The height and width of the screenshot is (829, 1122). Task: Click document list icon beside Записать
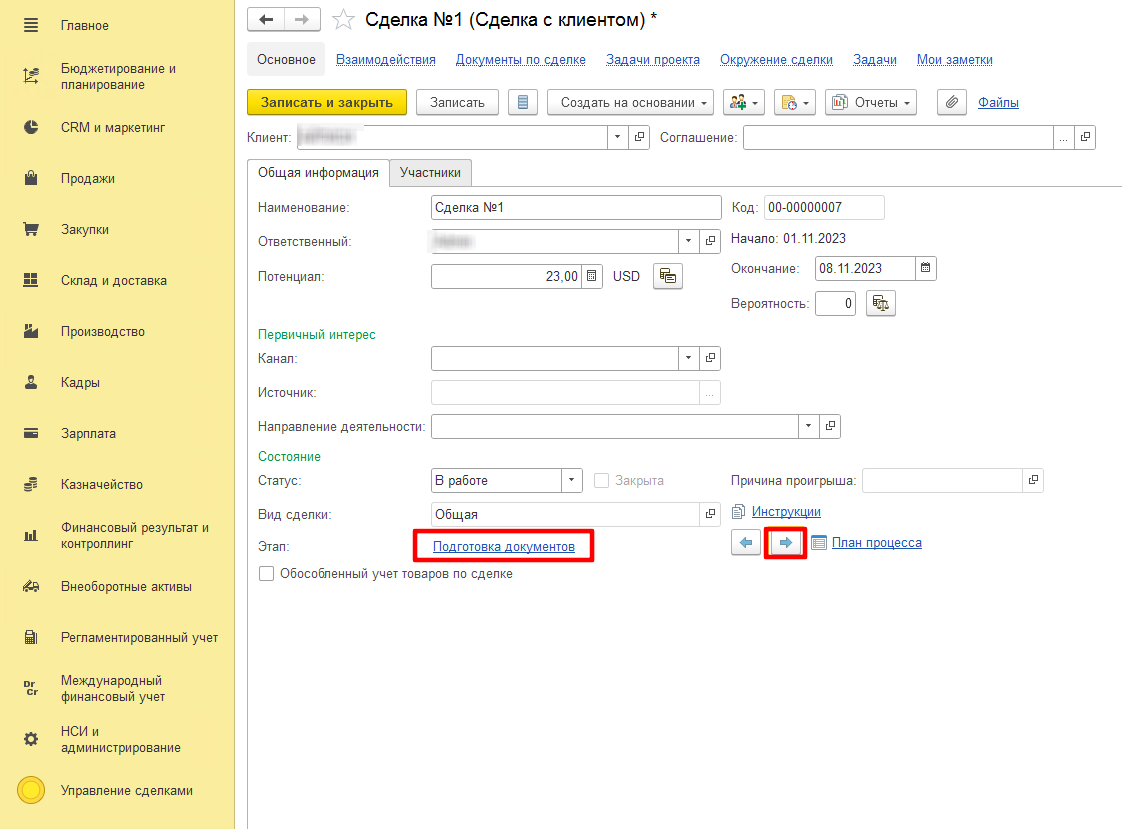tap(523, 102)
